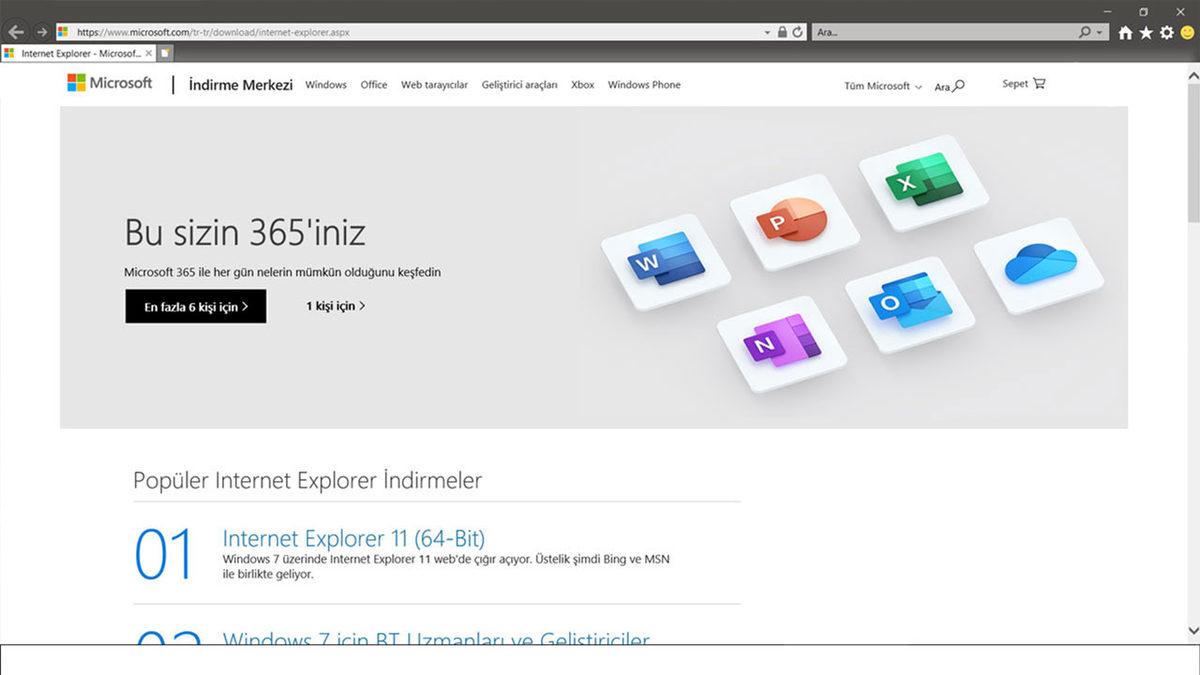Expand the Tüm Microsoft dropdown
Viewport: 1200px width, 675px height.
[879, 86]
